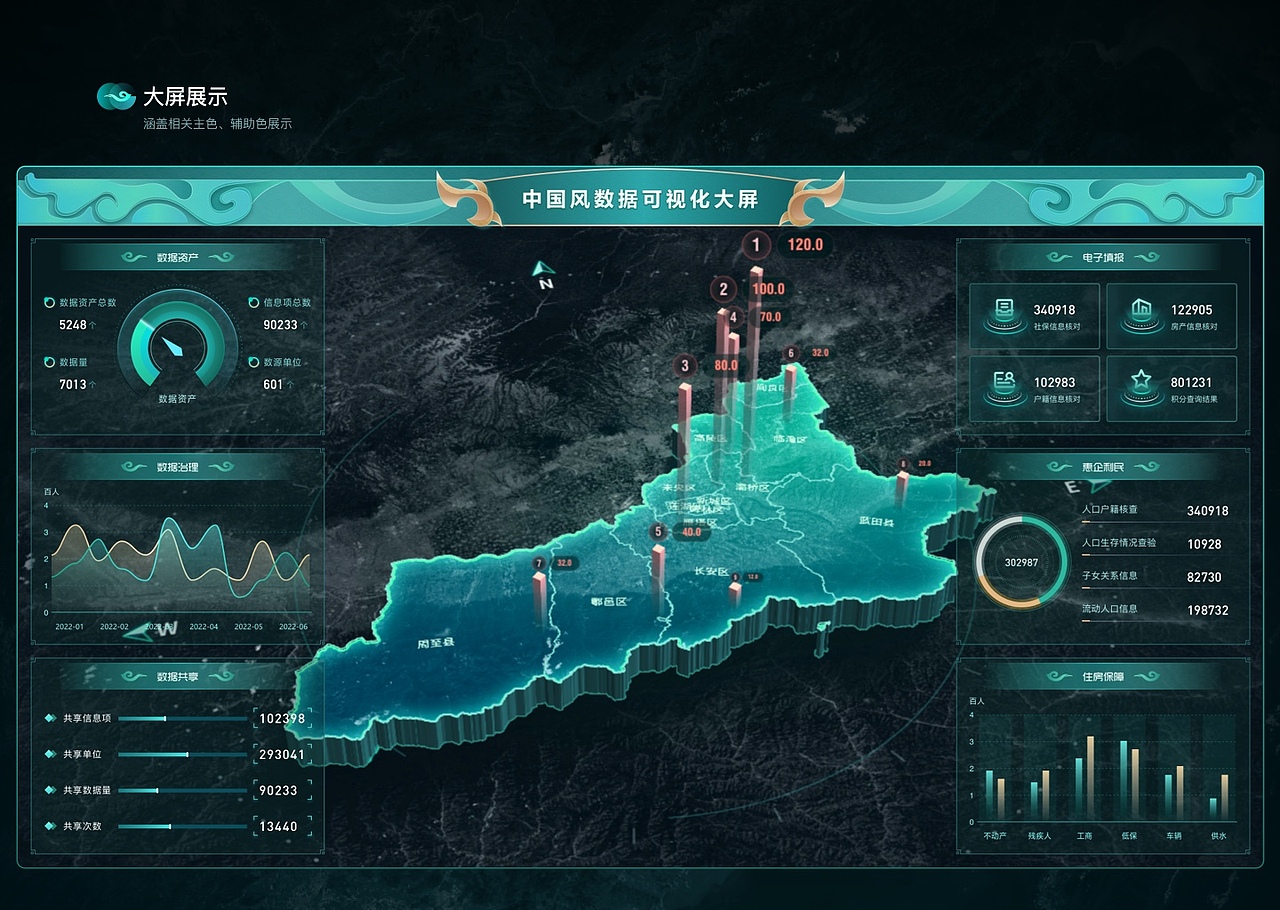Open the 户籍信息核对 card showing 102983
This screenshot has height=910, width=1280.
(1034, 389)
